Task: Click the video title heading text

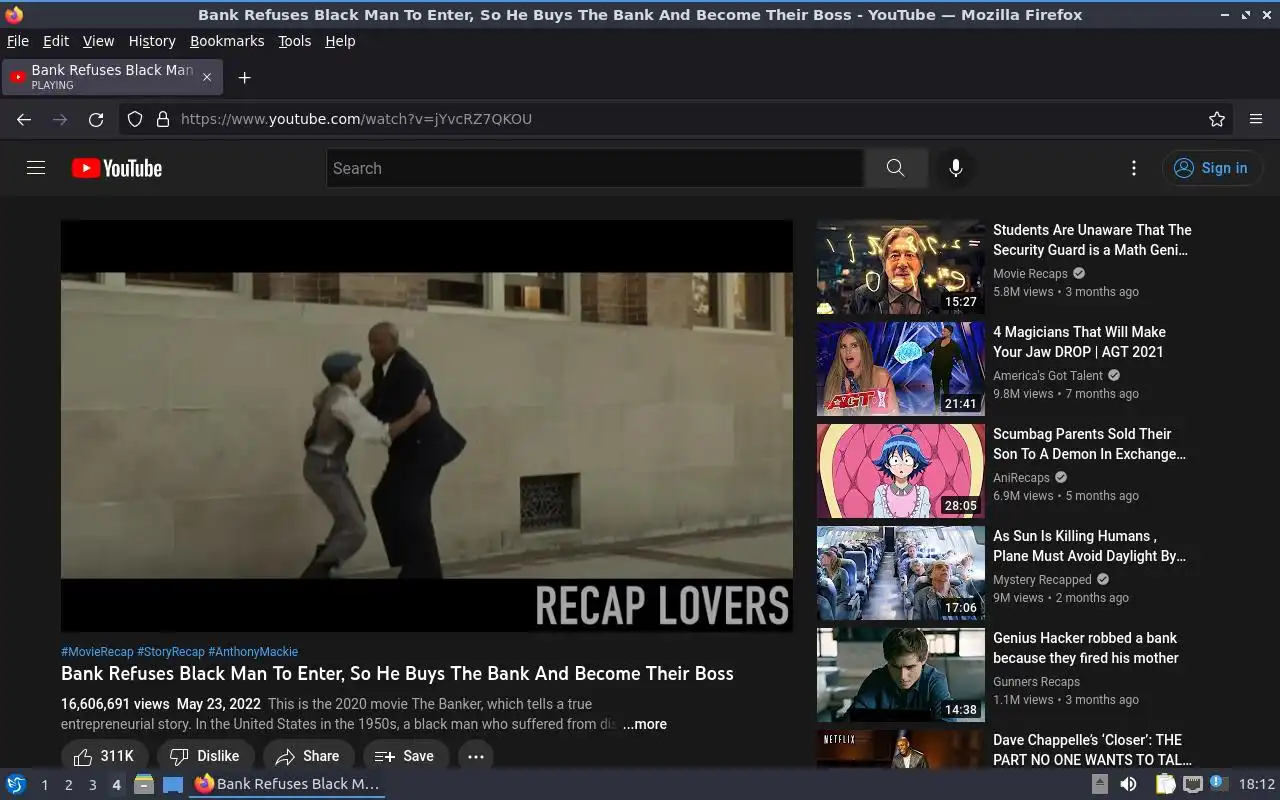Action: (x=397, y=674)
